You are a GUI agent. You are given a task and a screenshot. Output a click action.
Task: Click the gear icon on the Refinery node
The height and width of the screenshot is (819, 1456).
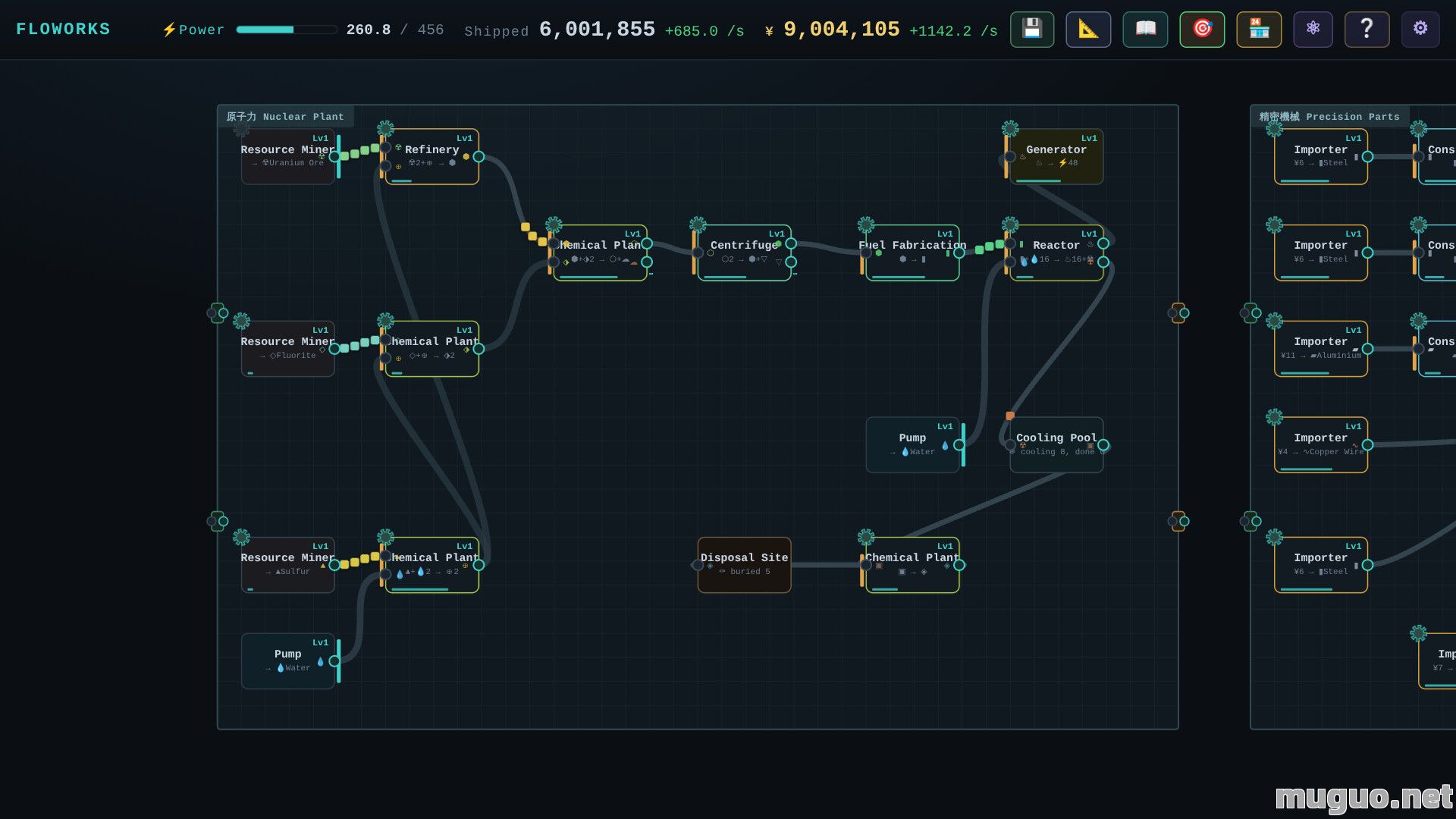click(x=385, y=128)
